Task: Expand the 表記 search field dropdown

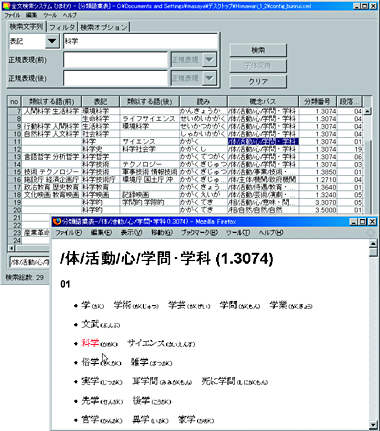Action: click(x=52, y=41)
